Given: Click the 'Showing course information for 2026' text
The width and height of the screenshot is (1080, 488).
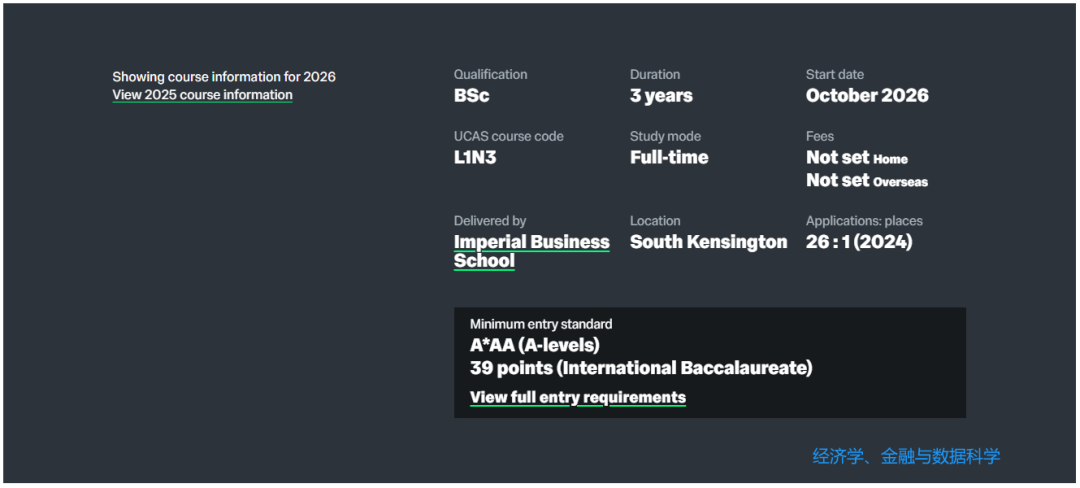Looking at the screenshot, I should pyautogui.click(x=223, y=77).
